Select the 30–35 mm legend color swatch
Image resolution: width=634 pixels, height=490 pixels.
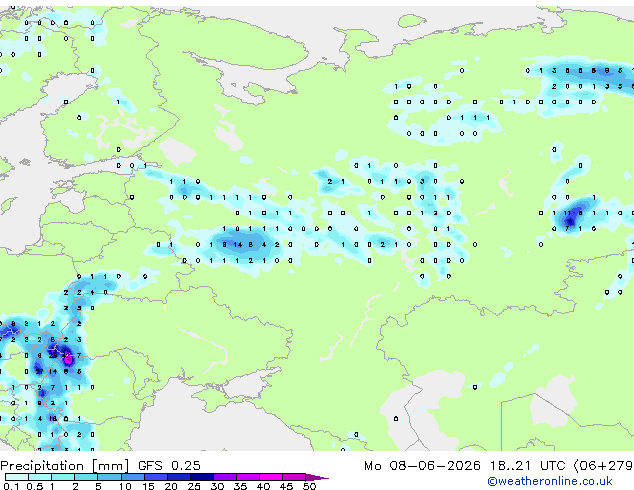225,477
